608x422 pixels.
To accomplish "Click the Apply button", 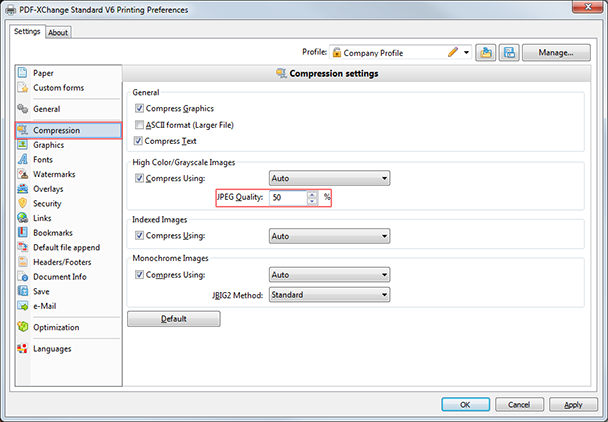I will [573, 405].
